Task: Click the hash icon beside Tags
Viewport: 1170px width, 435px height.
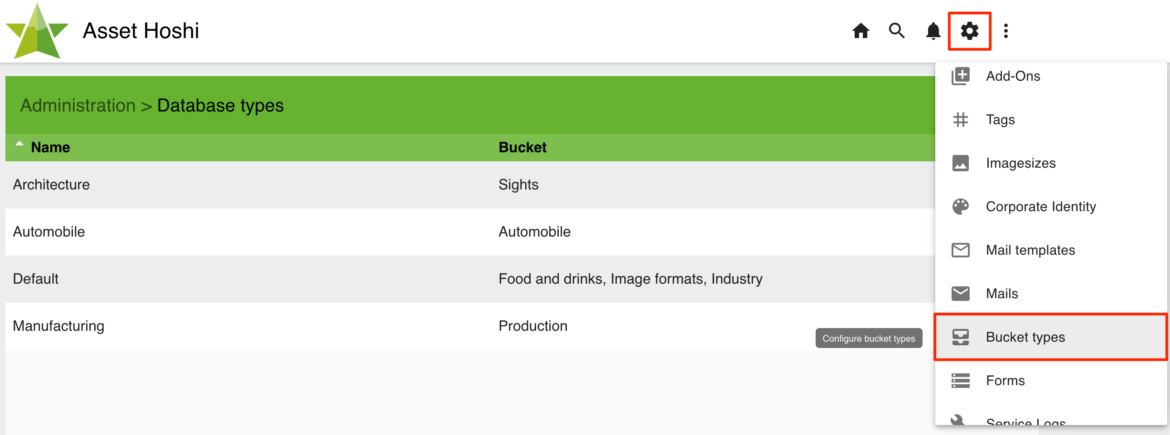Action: click(960, 119)
